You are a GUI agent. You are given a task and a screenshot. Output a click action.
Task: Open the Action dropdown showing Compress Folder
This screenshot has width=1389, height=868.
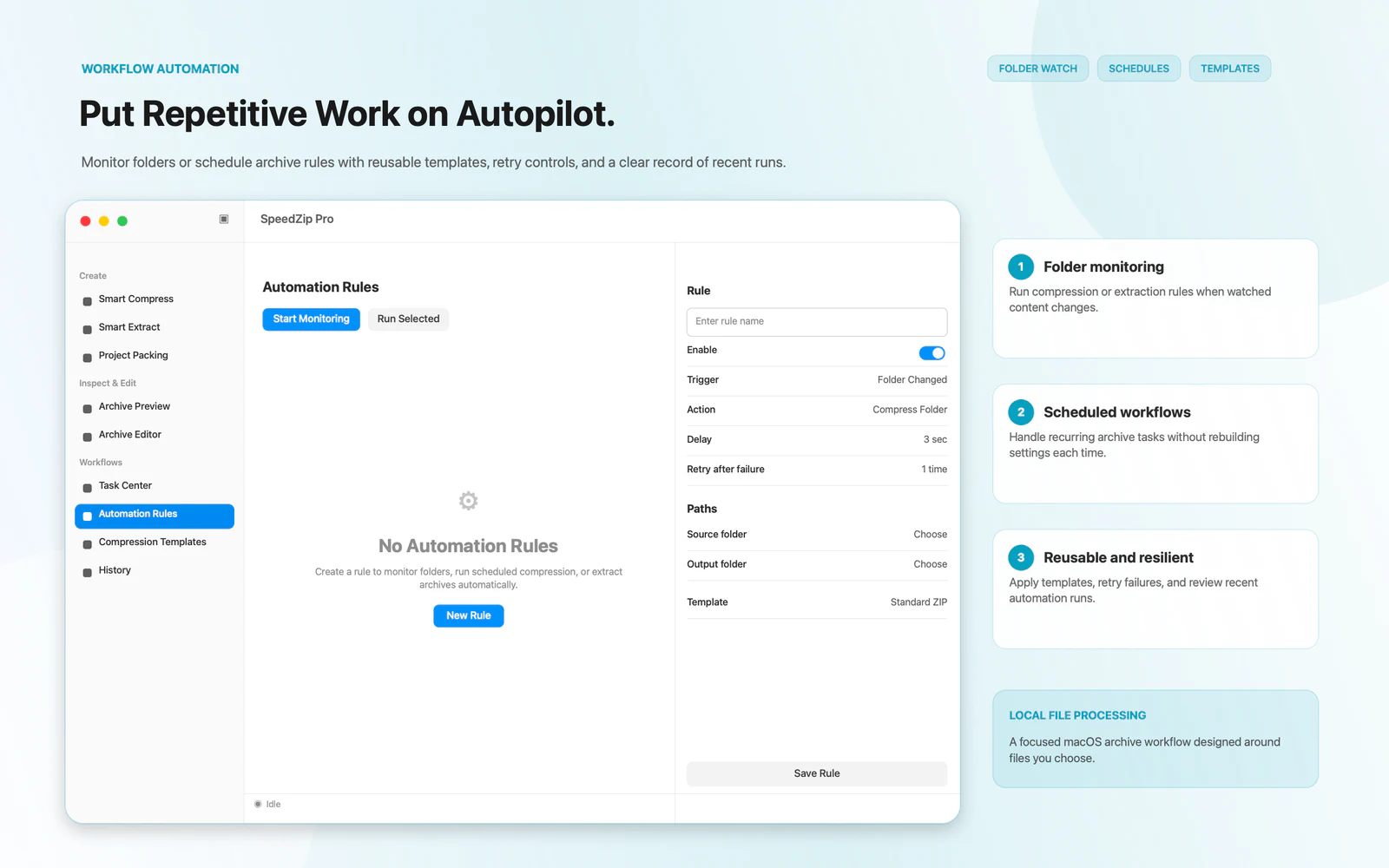click(x=910, y=410)
